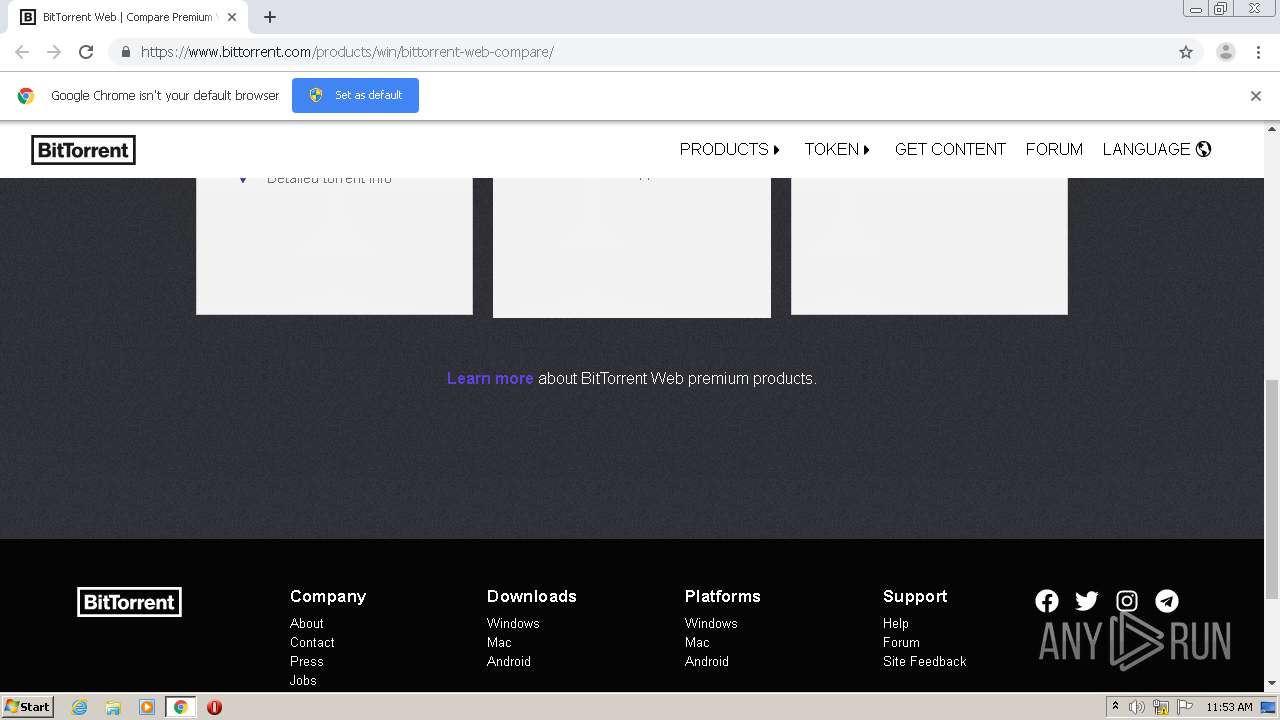Screen dimensions: 1280x720
Task: Open Press under Company
Action: 307,661
